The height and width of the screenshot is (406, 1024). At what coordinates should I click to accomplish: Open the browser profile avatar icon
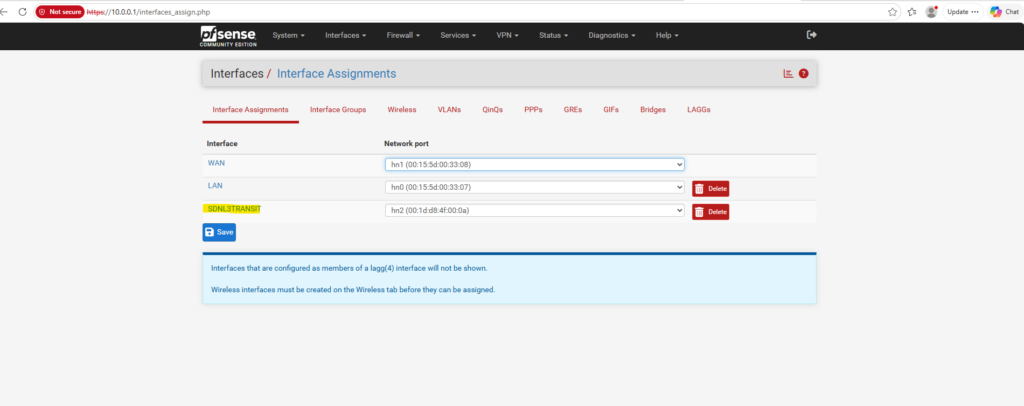[931, 12]
